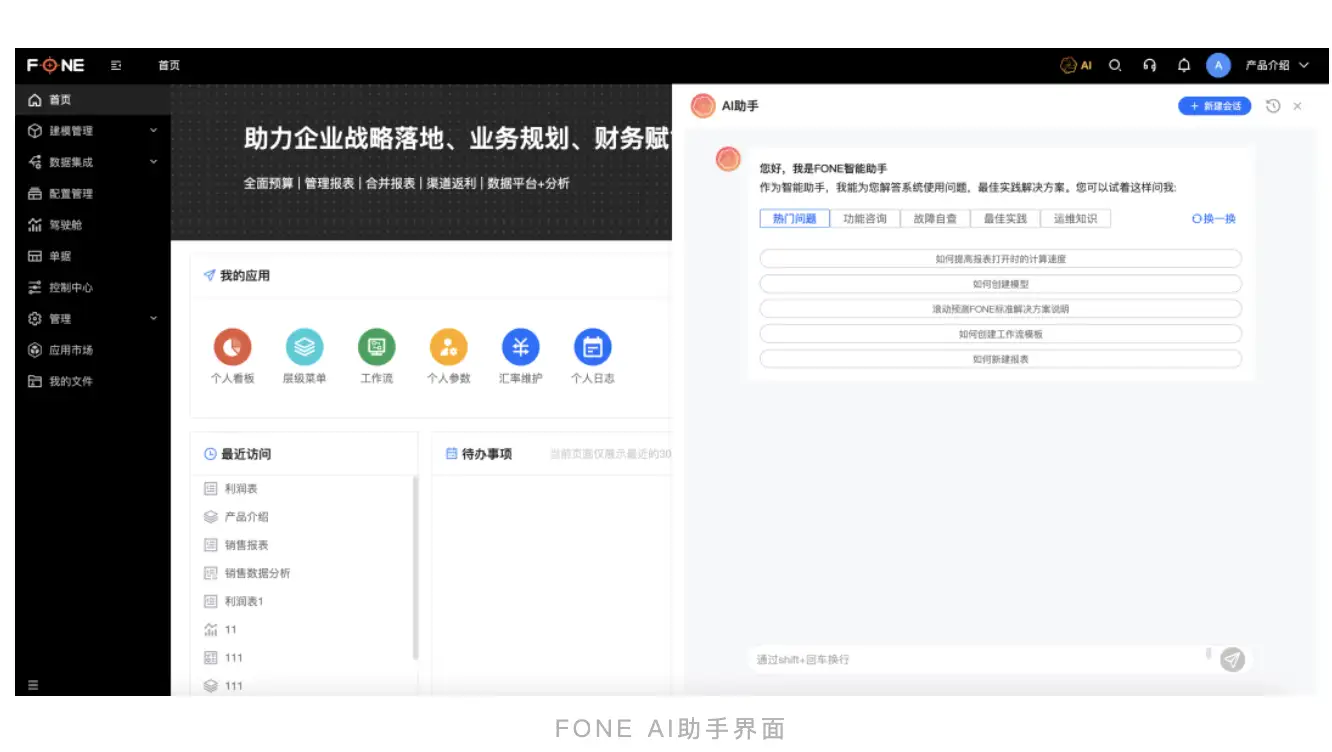Click the send message paper-plane button

pyautogui.click(x=1233, y=659)
